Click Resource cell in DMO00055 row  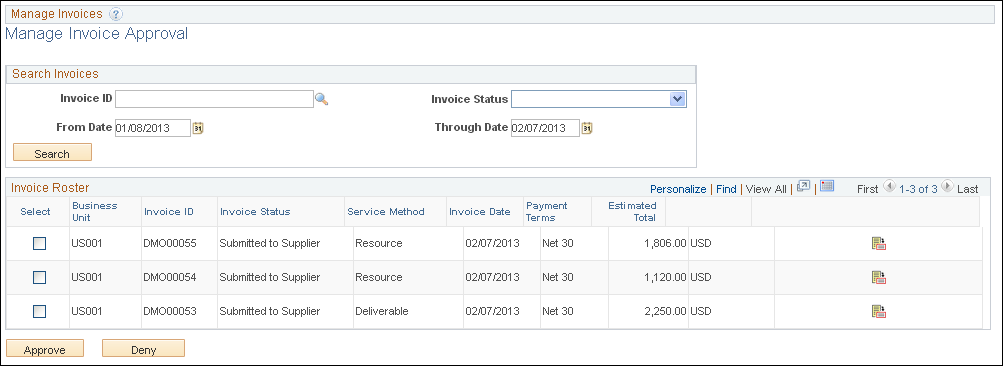(379, 243)
